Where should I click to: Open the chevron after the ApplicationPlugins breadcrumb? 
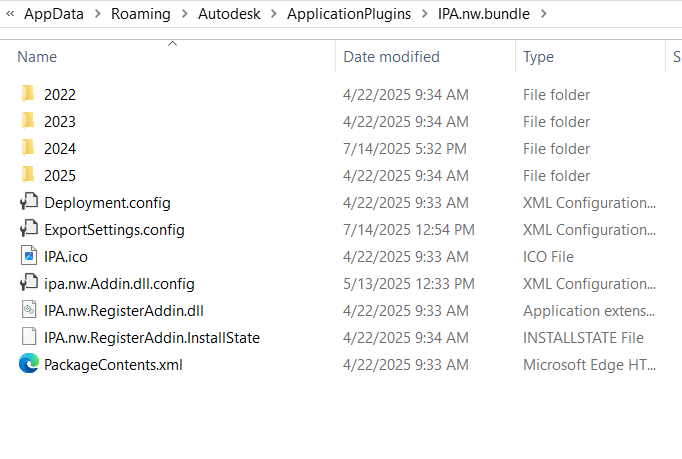tap(424, 14)
